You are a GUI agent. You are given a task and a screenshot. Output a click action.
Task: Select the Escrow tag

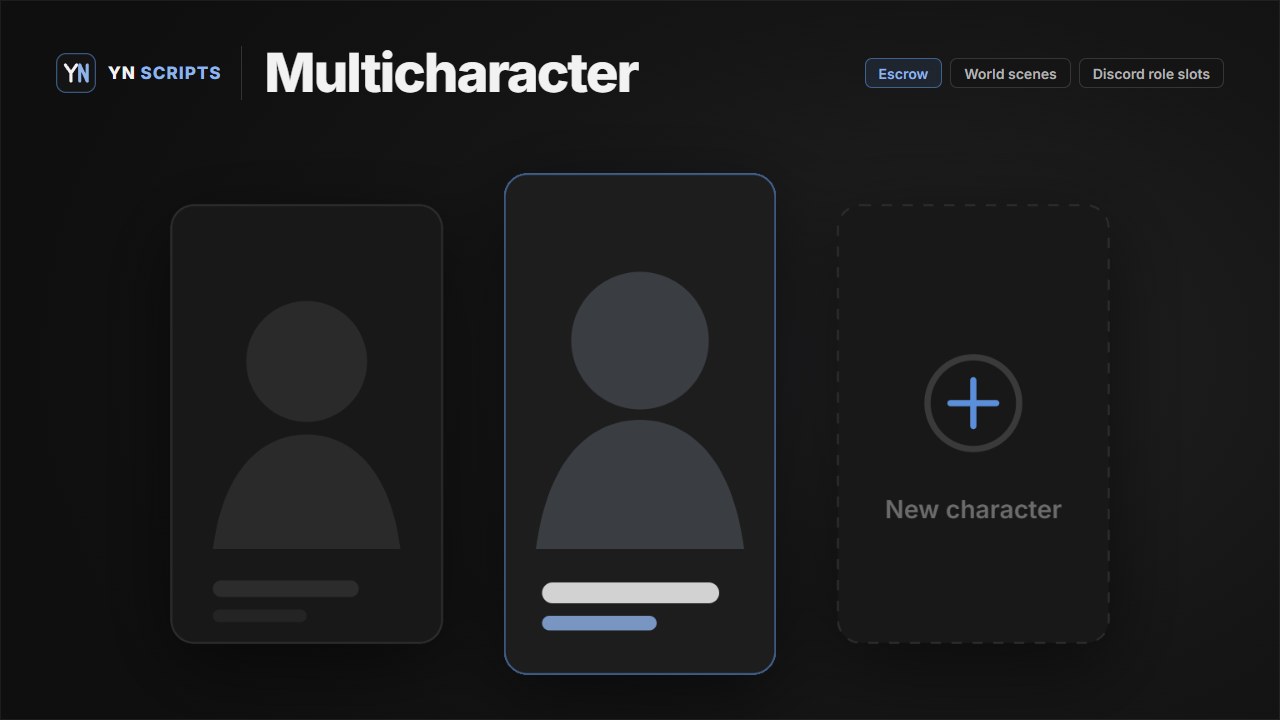pyautogui.click(x=903, y=73)
